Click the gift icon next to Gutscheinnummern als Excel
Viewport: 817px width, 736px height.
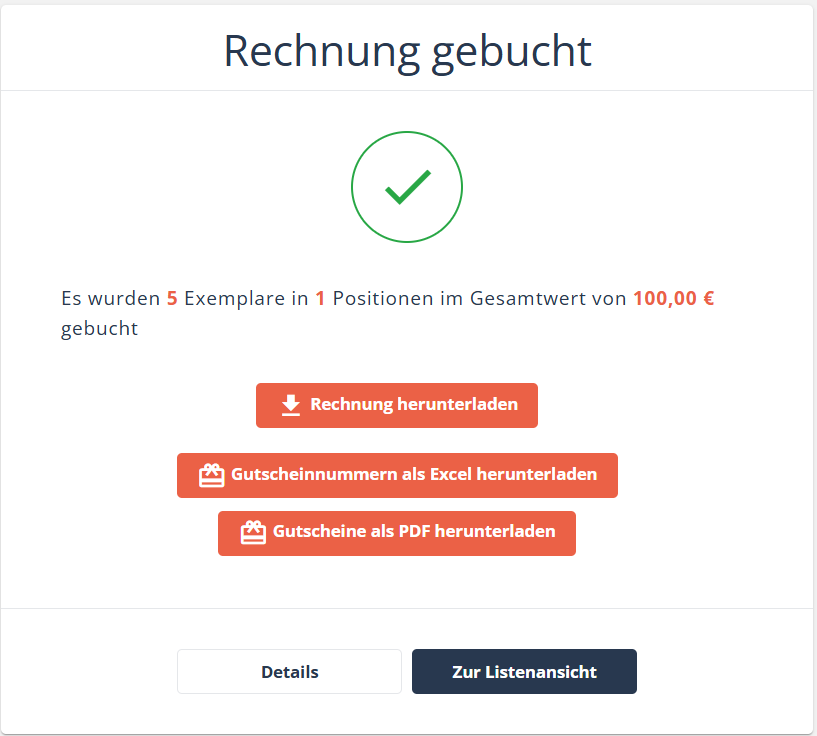point(211,475)
